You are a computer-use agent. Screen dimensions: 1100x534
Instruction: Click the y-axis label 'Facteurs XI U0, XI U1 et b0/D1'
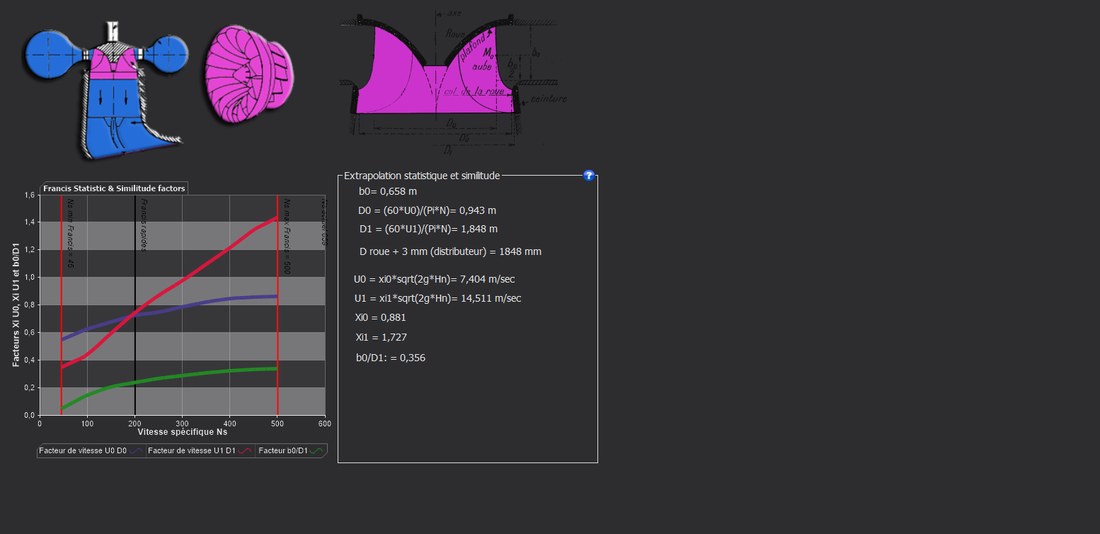[x=15, y=305]
